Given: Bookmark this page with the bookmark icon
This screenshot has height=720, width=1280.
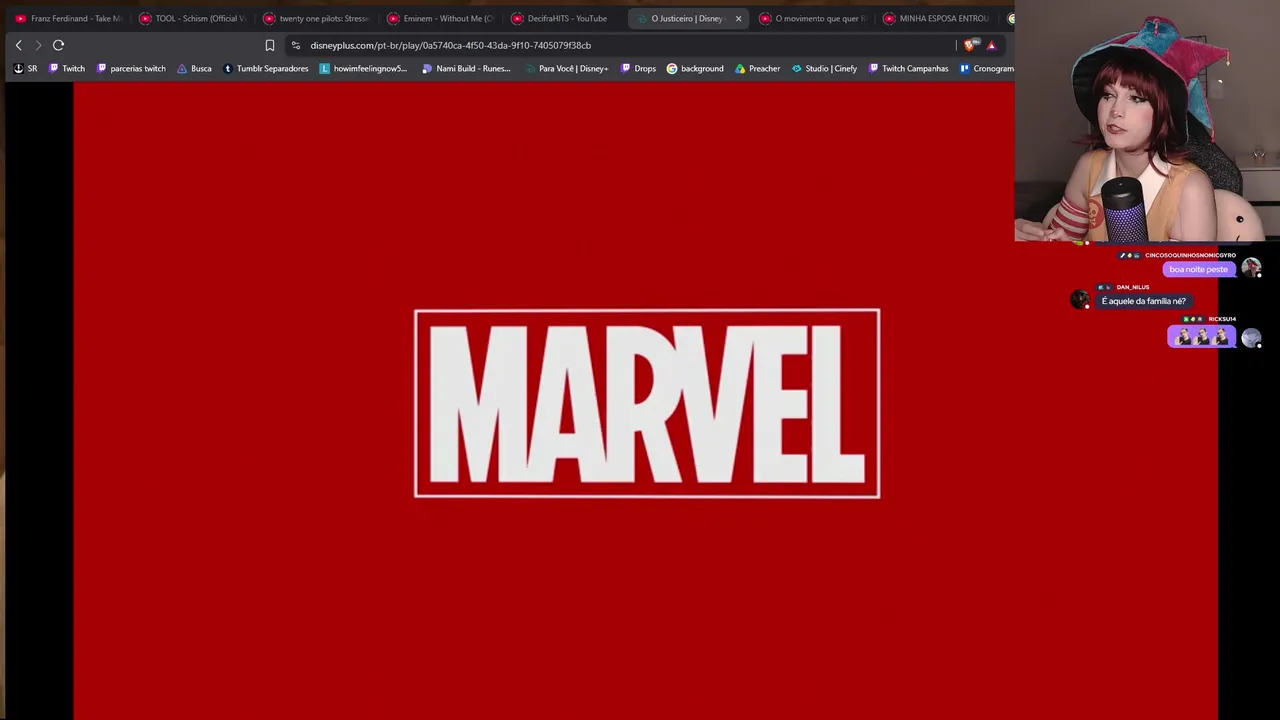Looking at the screenshot, I should click(270, 45).
